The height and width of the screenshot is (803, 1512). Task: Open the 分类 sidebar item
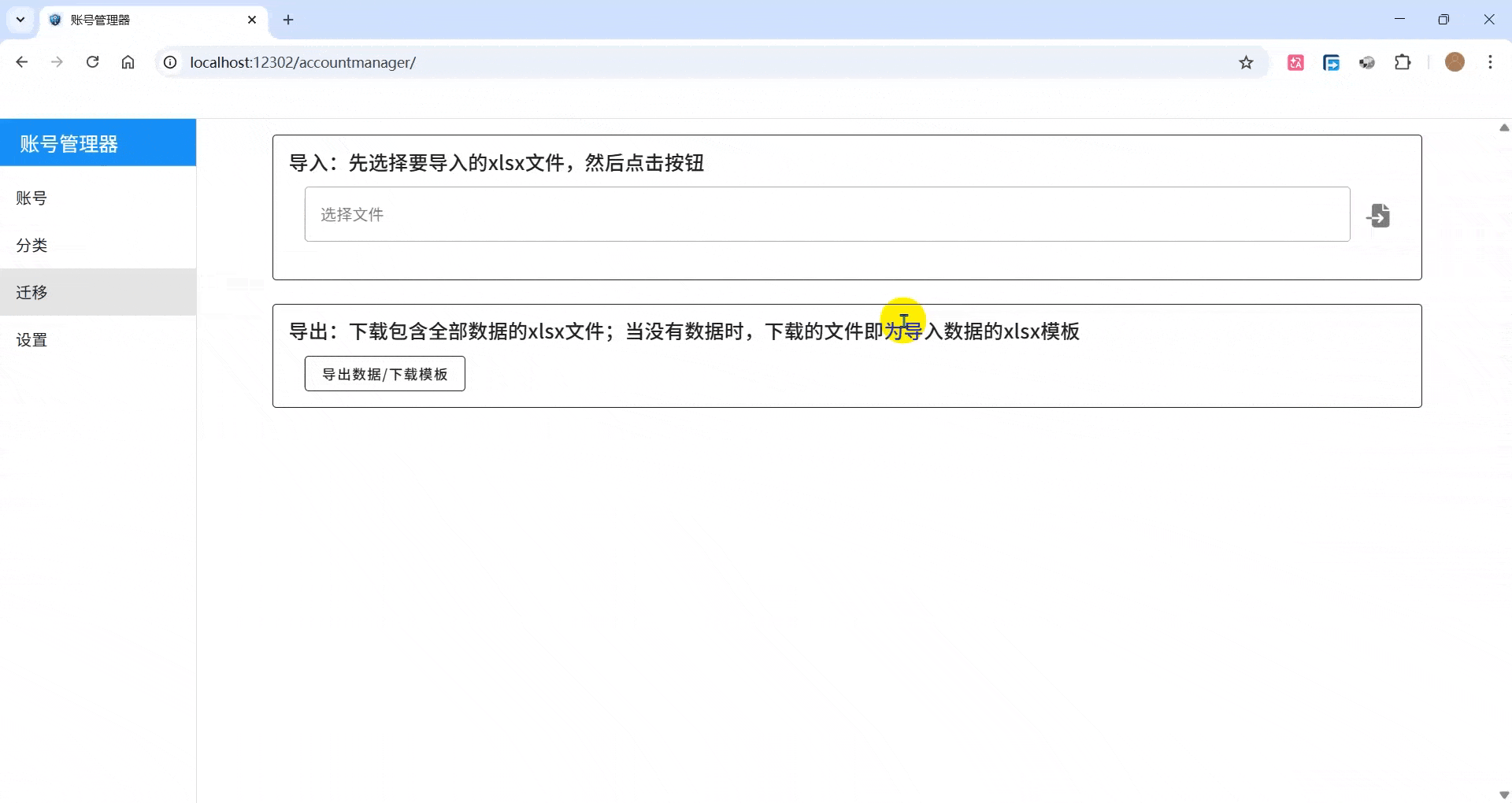click(31, 245)
